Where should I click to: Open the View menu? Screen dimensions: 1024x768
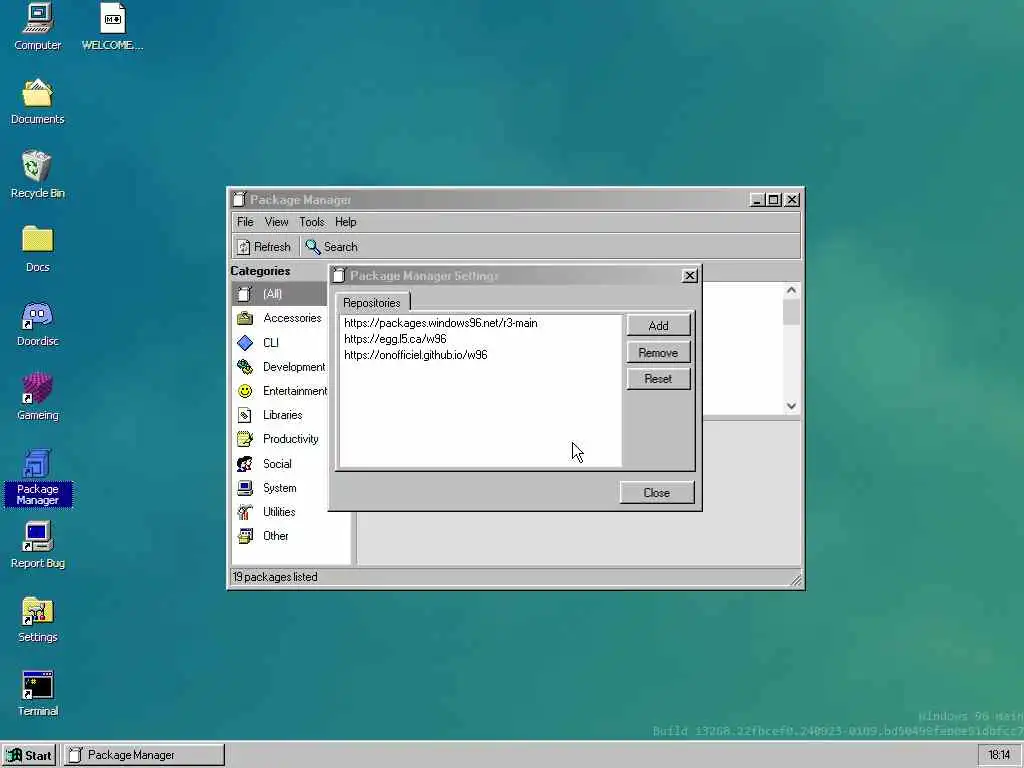276,222
